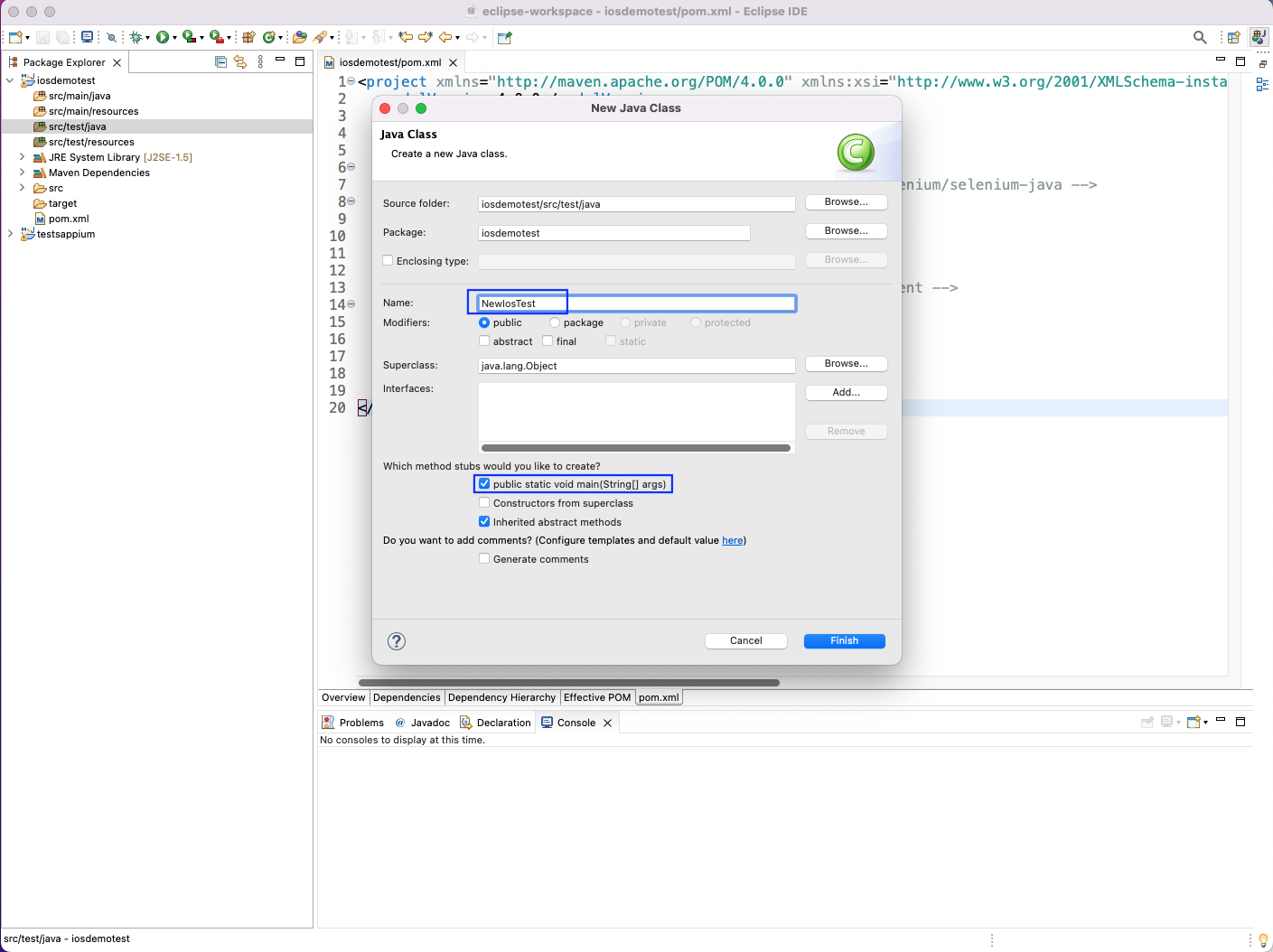Click the New Java Package toolbar icon
The width and height of the screenshot is (1273, 952).
tap(248, 37)
